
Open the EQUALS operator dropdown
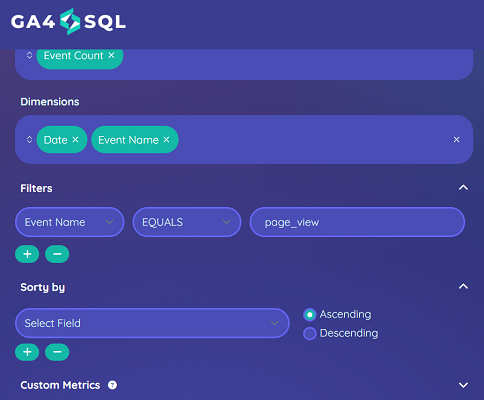[187, 222]
